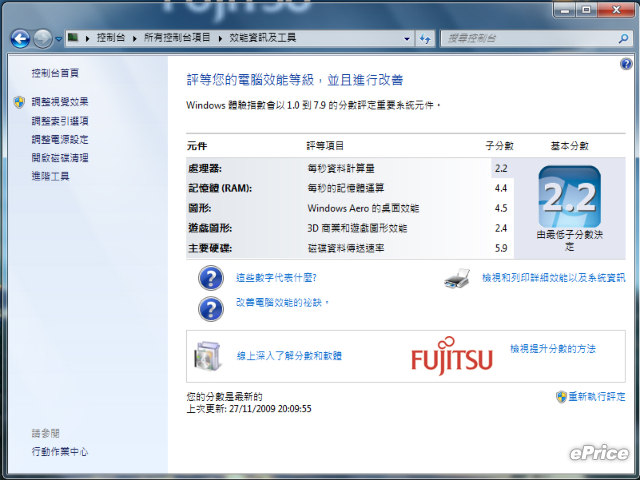Click the graphics subscore 4.5

501,208
